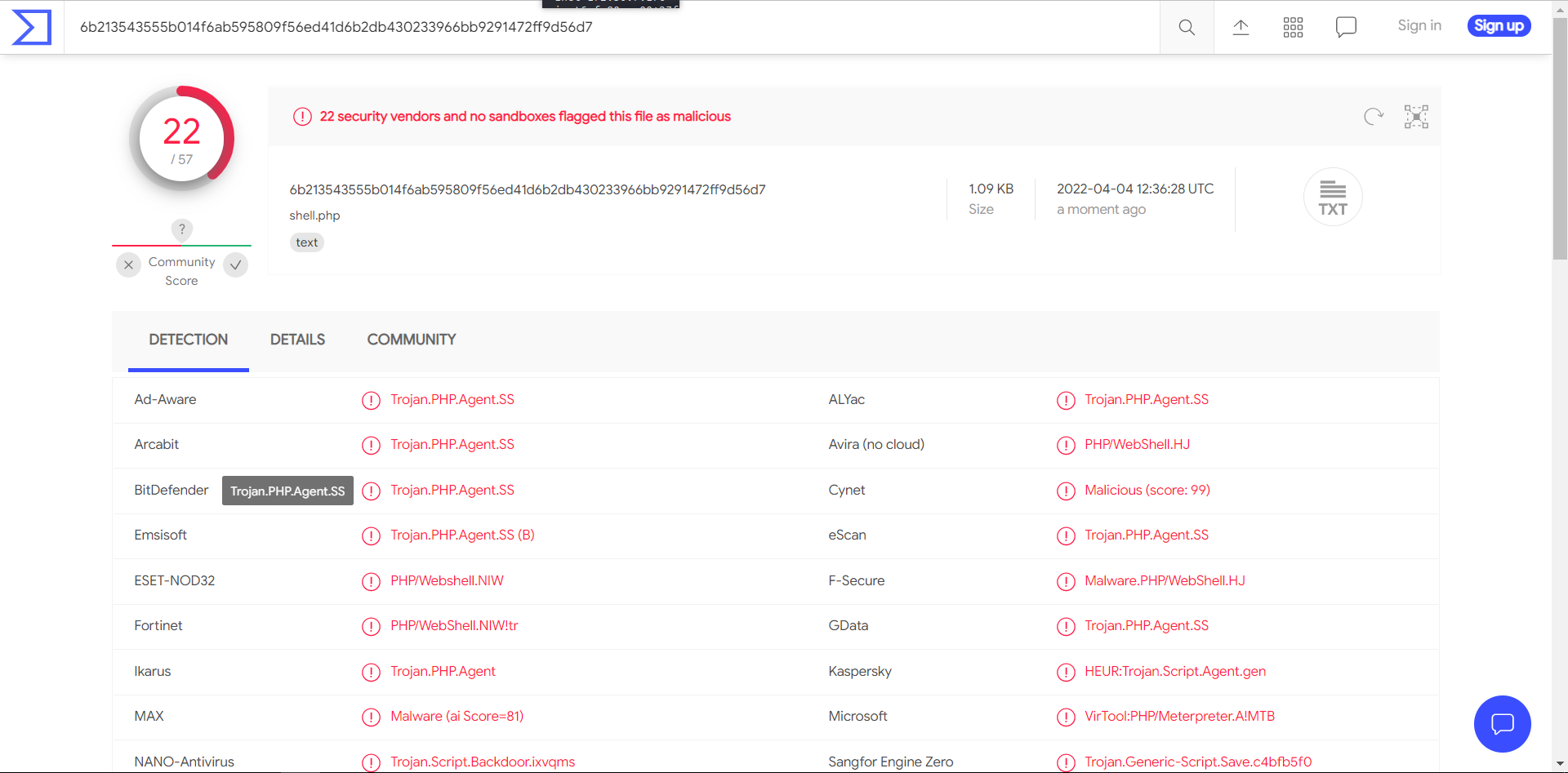The height and width of the screenshot is (773, 1568).
Task: Click NANO-Antivirus's Trojan.Script.Backdoor.ixvqms result
Action: coord(483,762)
